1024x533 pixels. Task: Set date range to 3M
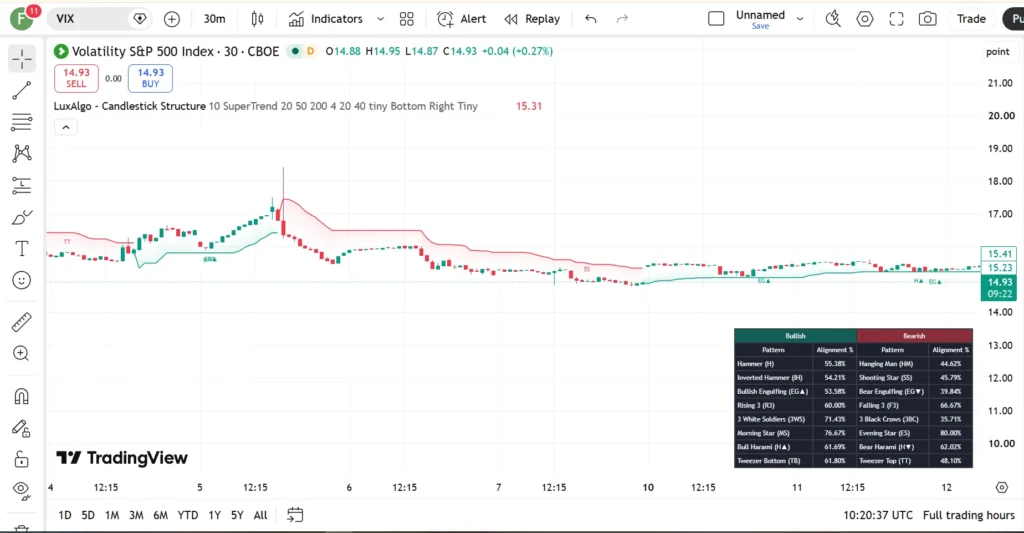click(136, 515)
